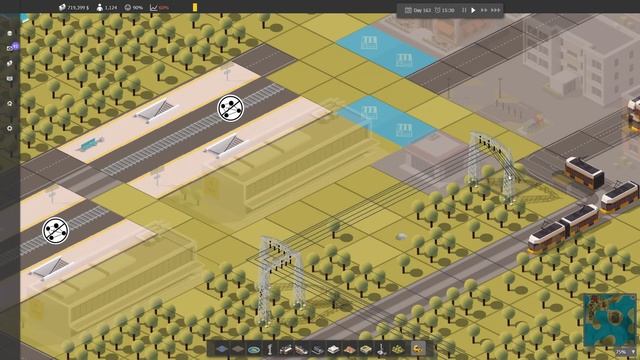Screen dimensions: 640x360
Task: Click the small grey rock on the grass
Action: pyautogui.click(x=402, y=236)
